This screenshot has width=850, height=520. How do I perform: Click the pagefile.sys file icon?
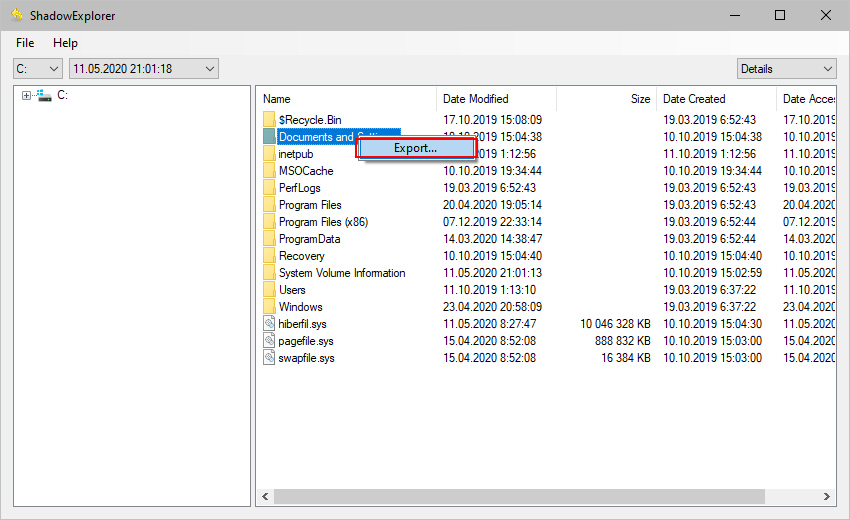click(269, 341)
